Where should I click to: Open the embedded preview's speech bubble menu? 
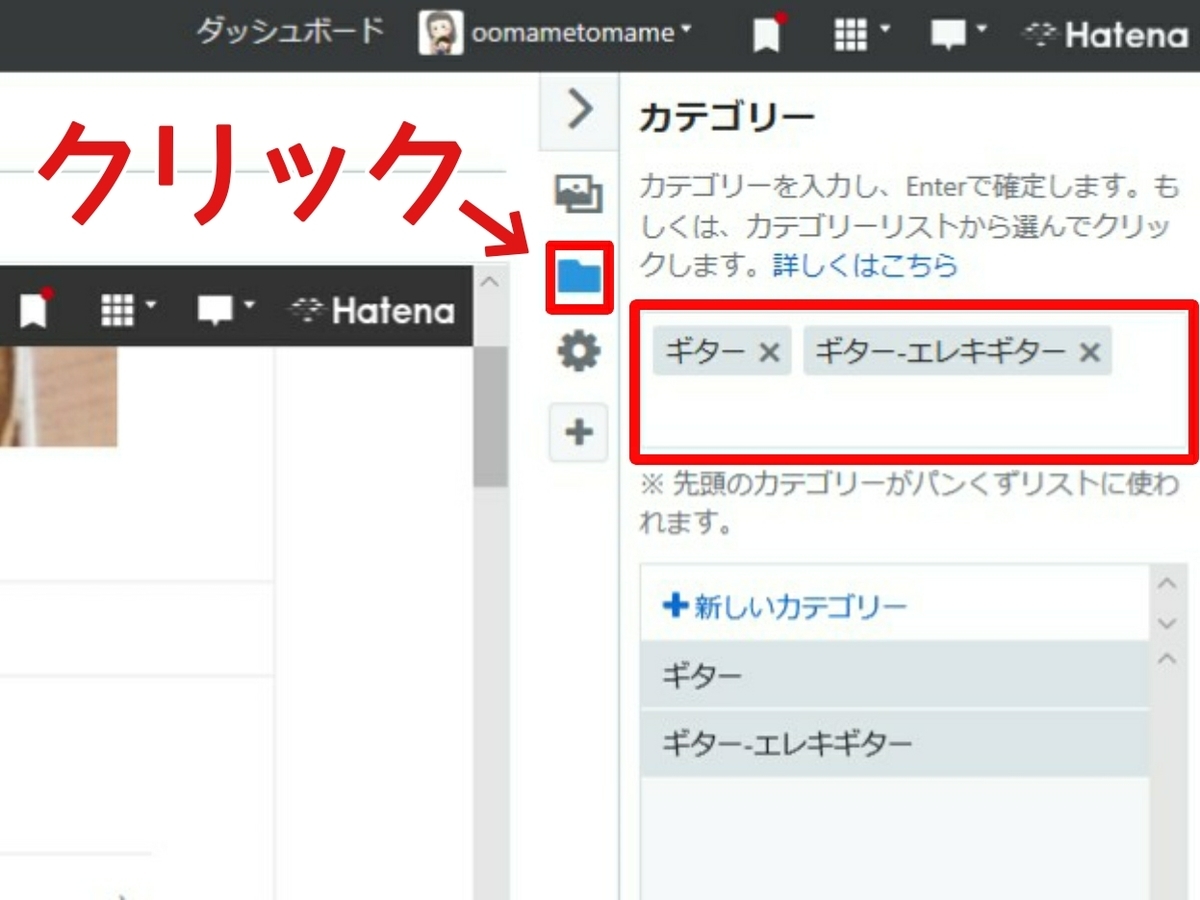[x=226, y=310]
